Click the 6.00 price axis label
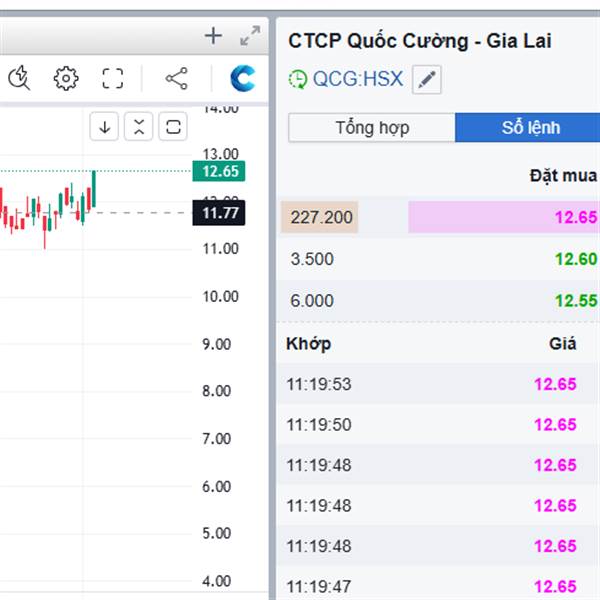This screenshot has width=600, height=600. click(x=217, y=487)
